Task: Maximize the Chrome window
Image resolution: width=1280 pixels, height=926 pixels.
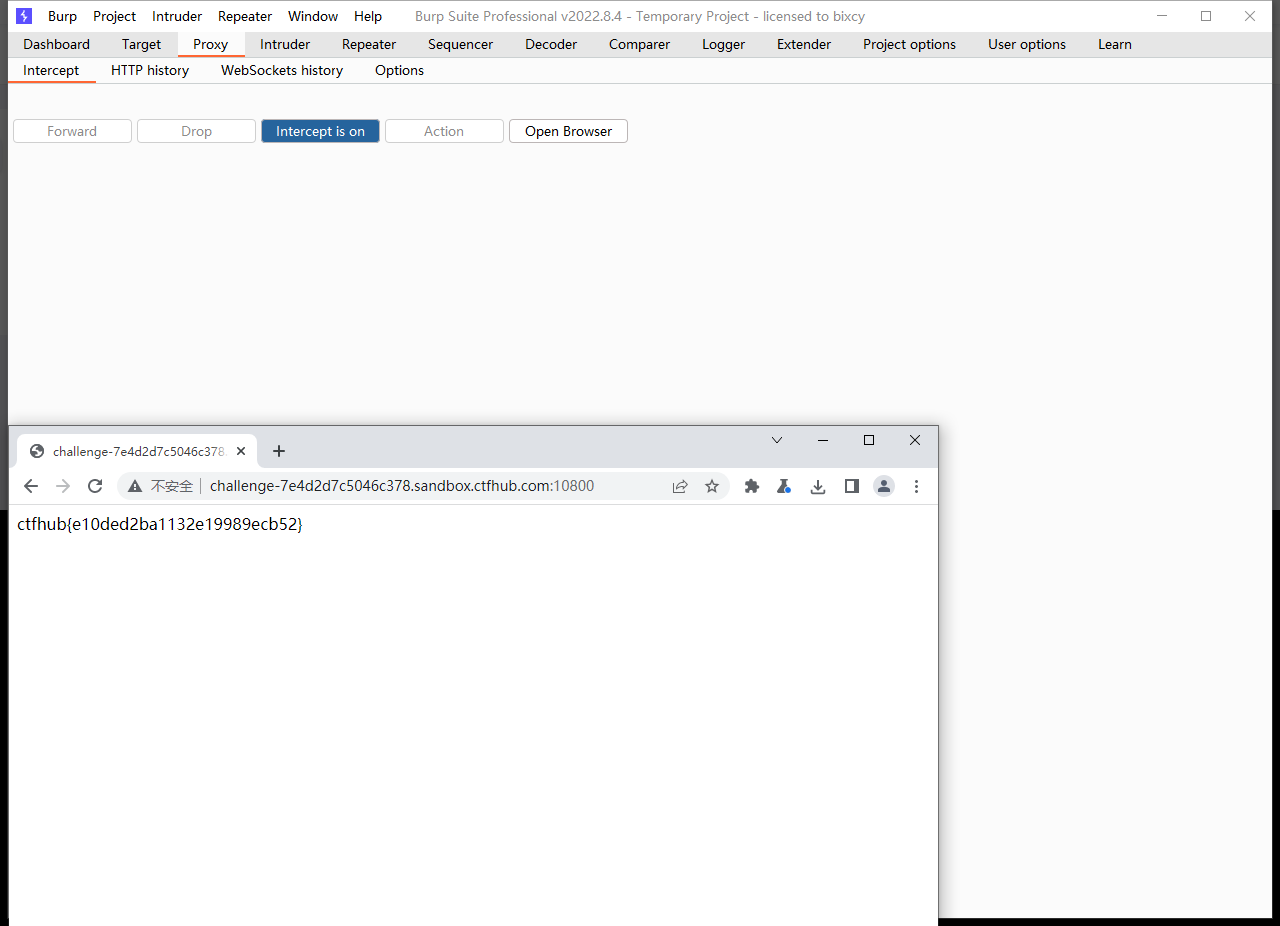Action: [x=869, y=440]
